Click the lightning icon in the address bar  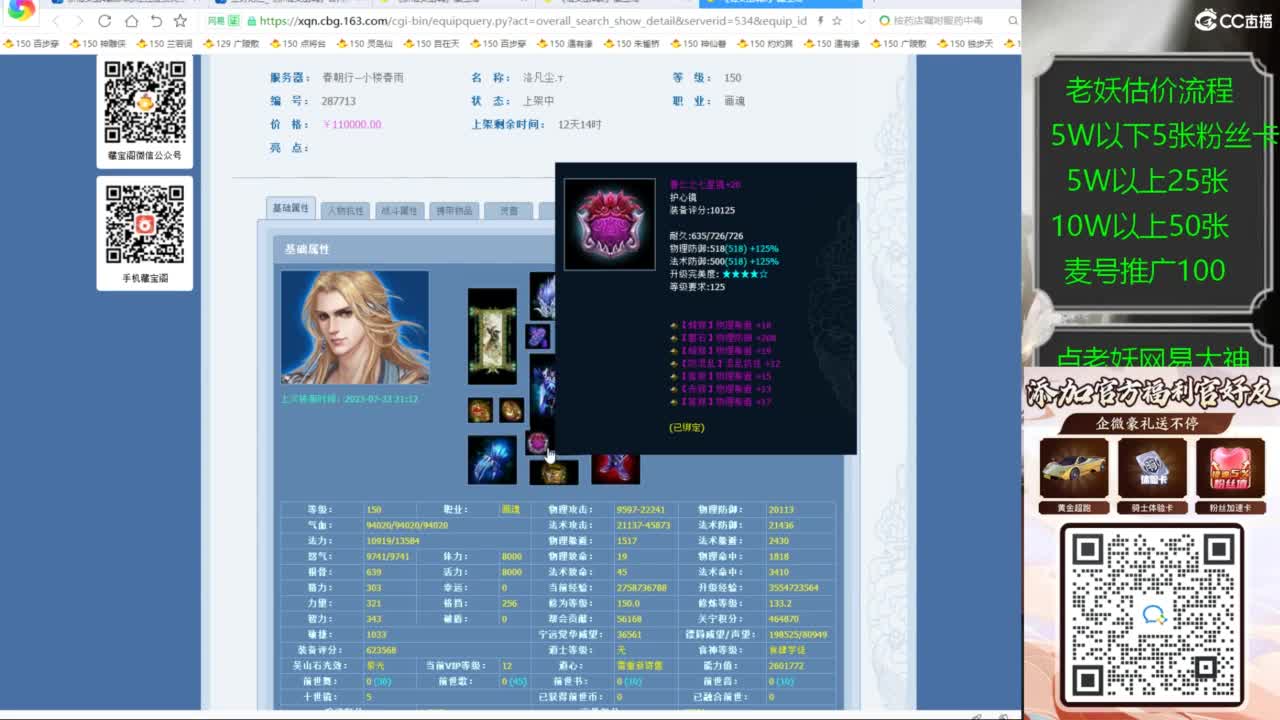tap(820, 21)
